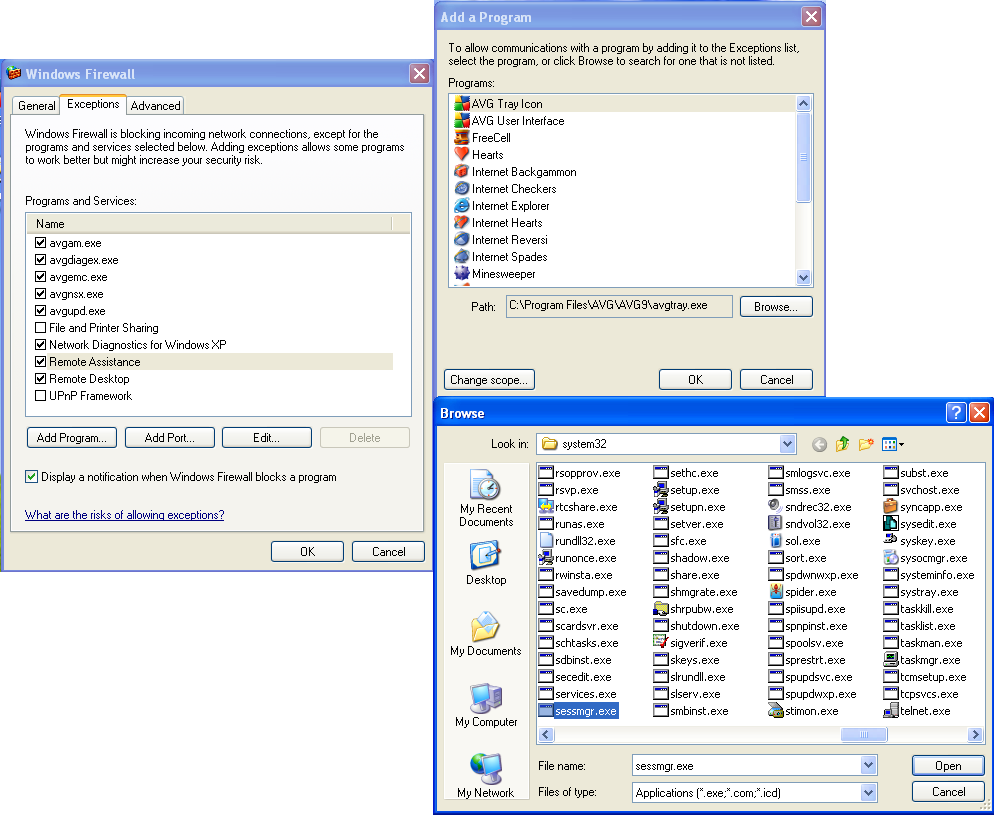
Task: Select the sndrec32.exe file icon
Action: 775,507
